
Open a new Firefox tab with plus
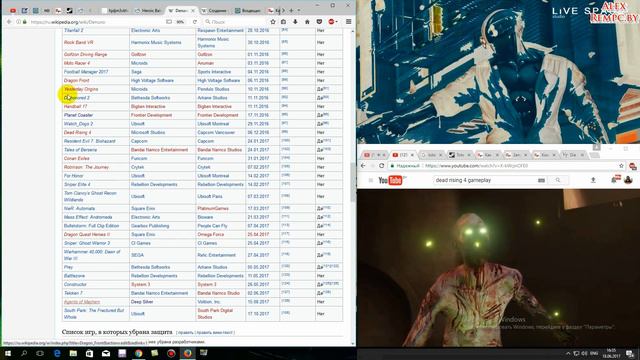click(291, 11)
